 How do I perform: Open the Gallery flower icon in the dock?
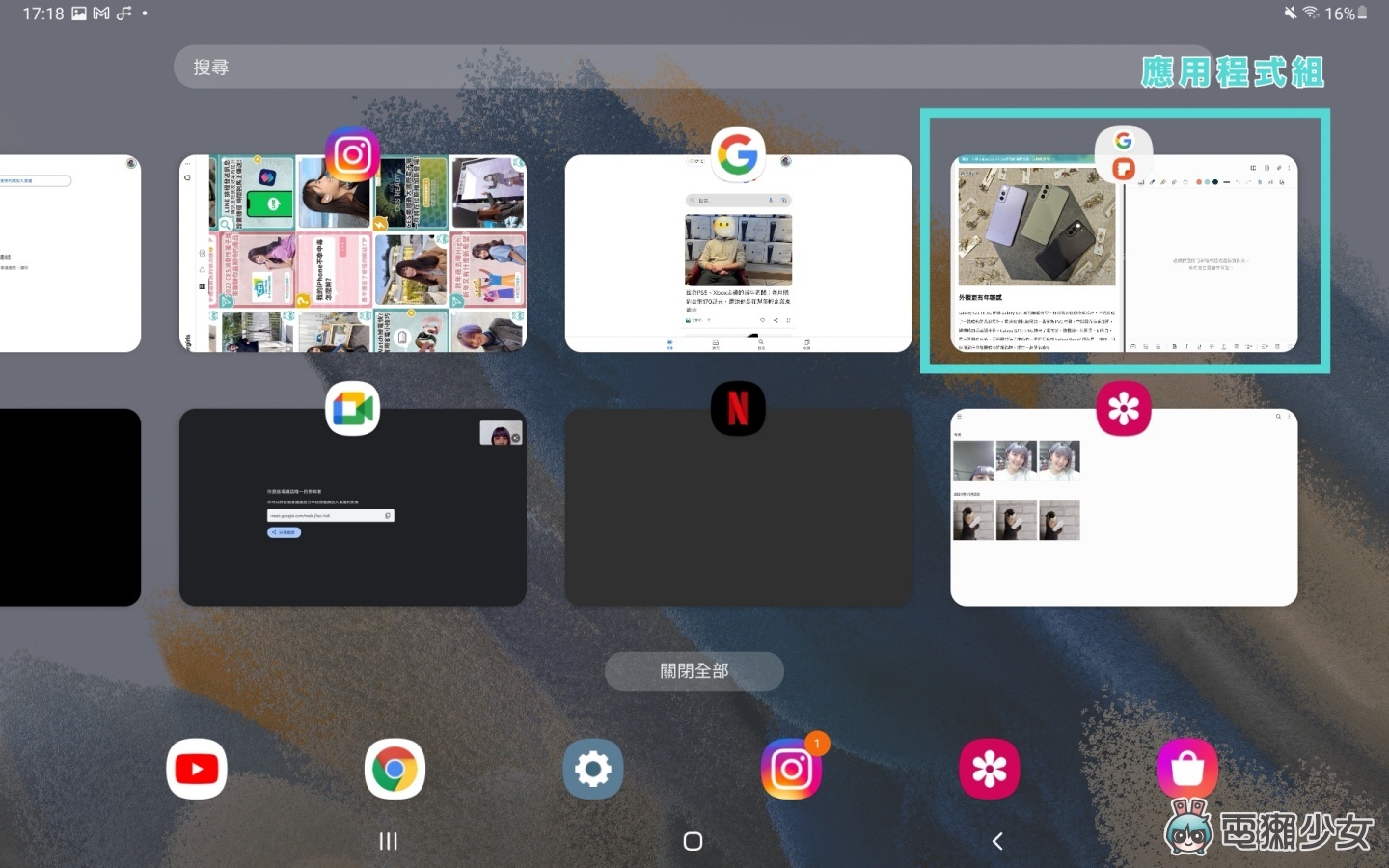pyautogui.click(x=989, y=769)
